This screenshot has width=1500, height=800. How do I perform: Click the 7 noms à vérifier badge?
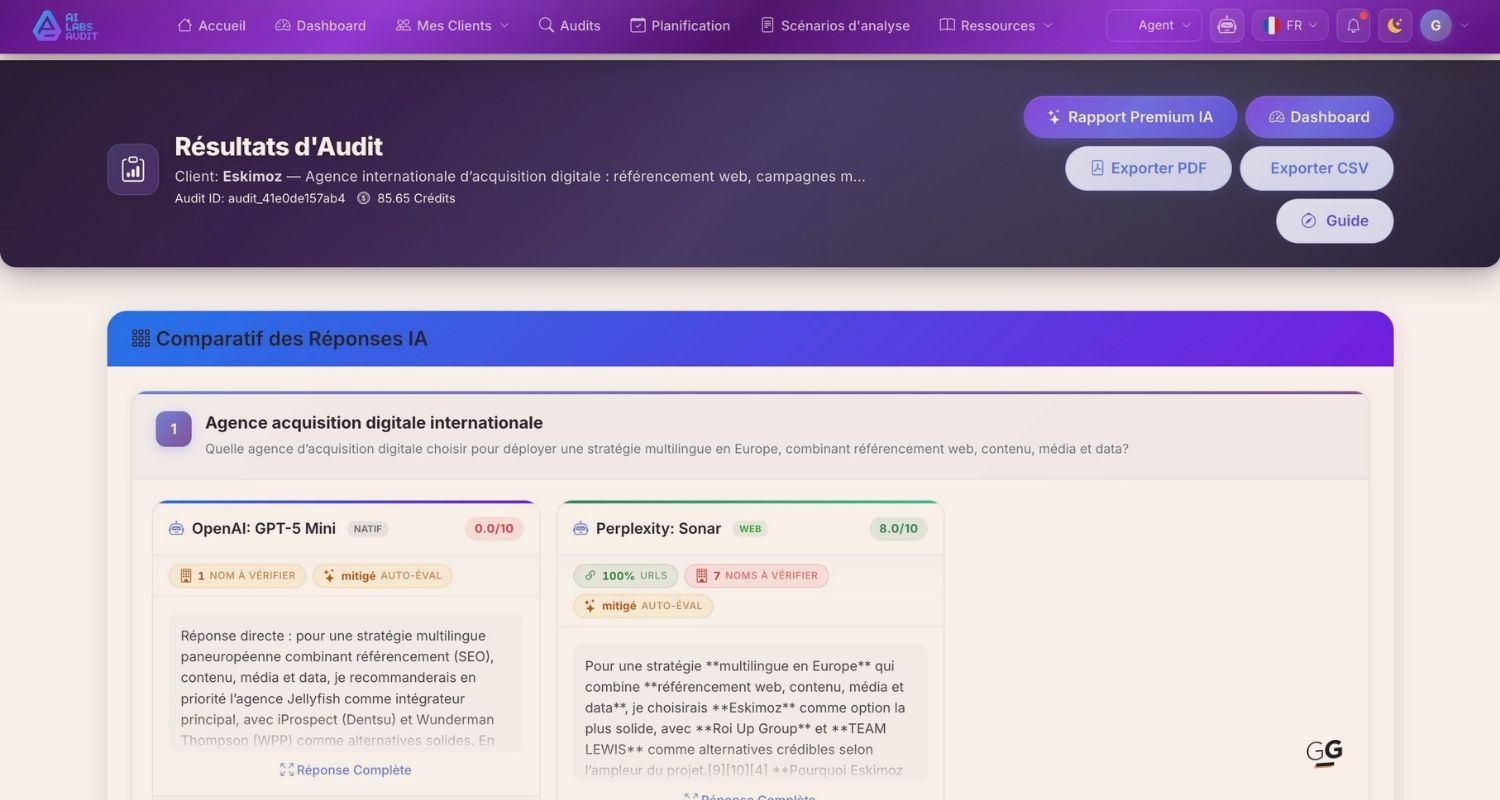click(x=756, y=576)
